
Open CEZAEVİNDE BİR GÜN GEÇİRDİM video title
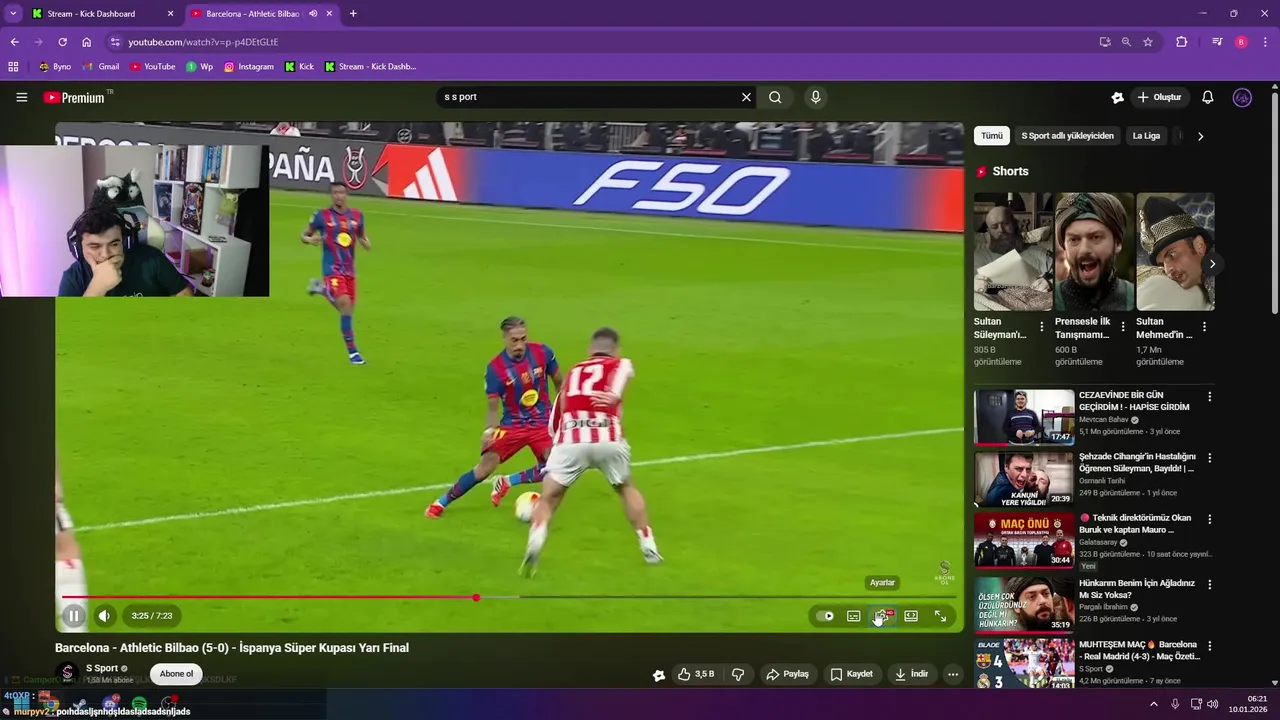1134,401
